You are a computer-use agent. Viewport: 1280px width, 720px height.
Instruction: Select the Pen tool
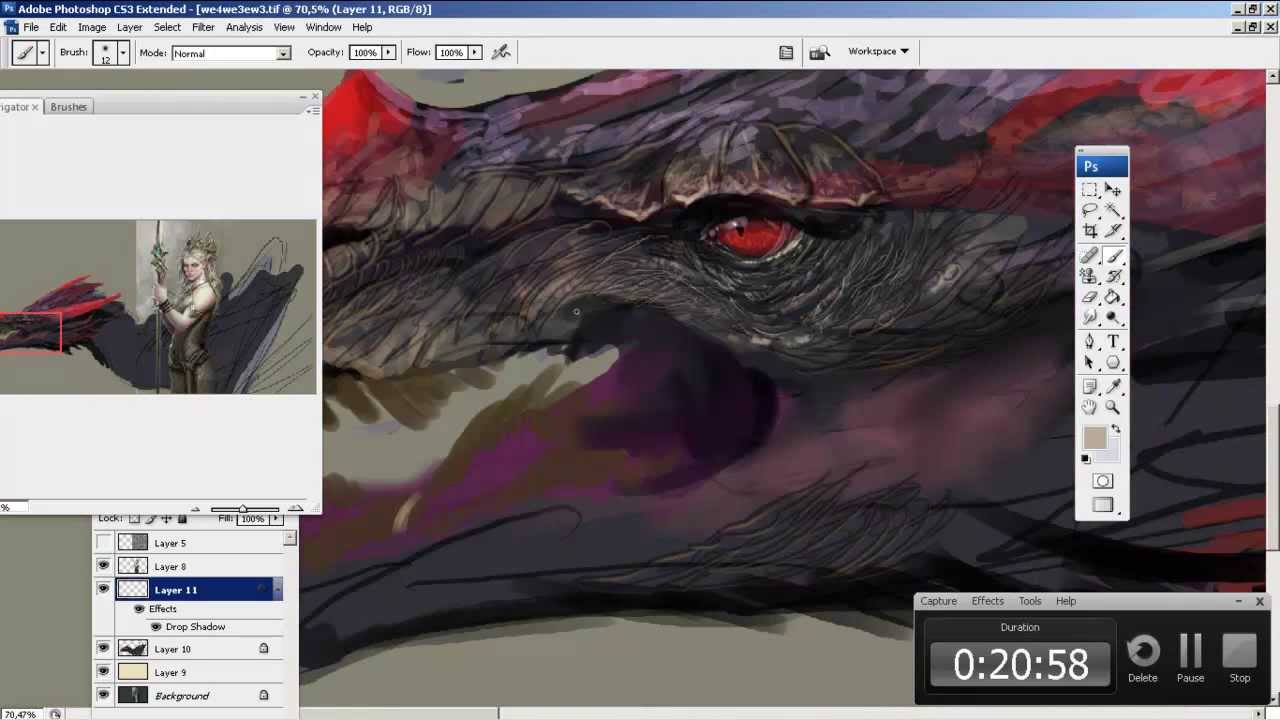pos(1090,342)
